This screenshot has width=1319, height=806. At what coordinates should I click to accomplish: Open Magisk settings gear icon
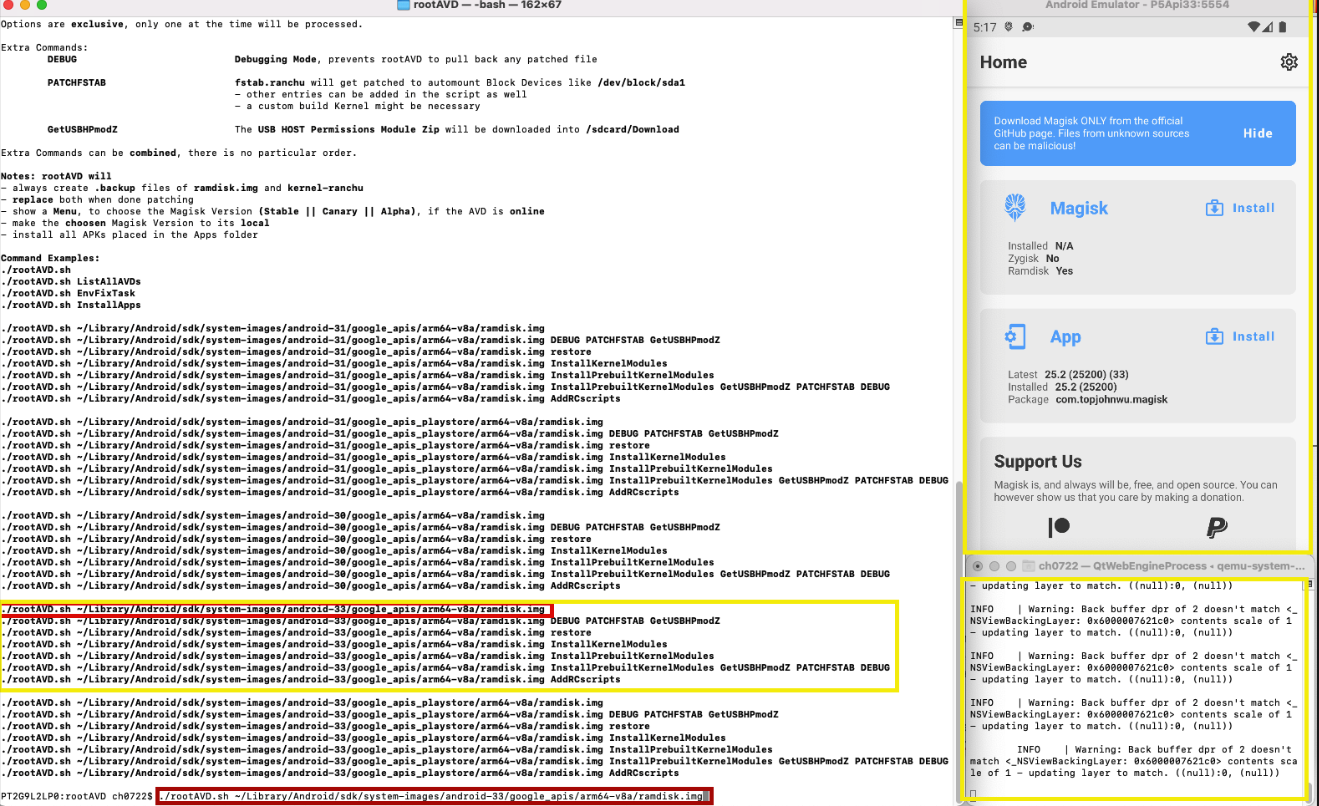[x=1288, y=62]
